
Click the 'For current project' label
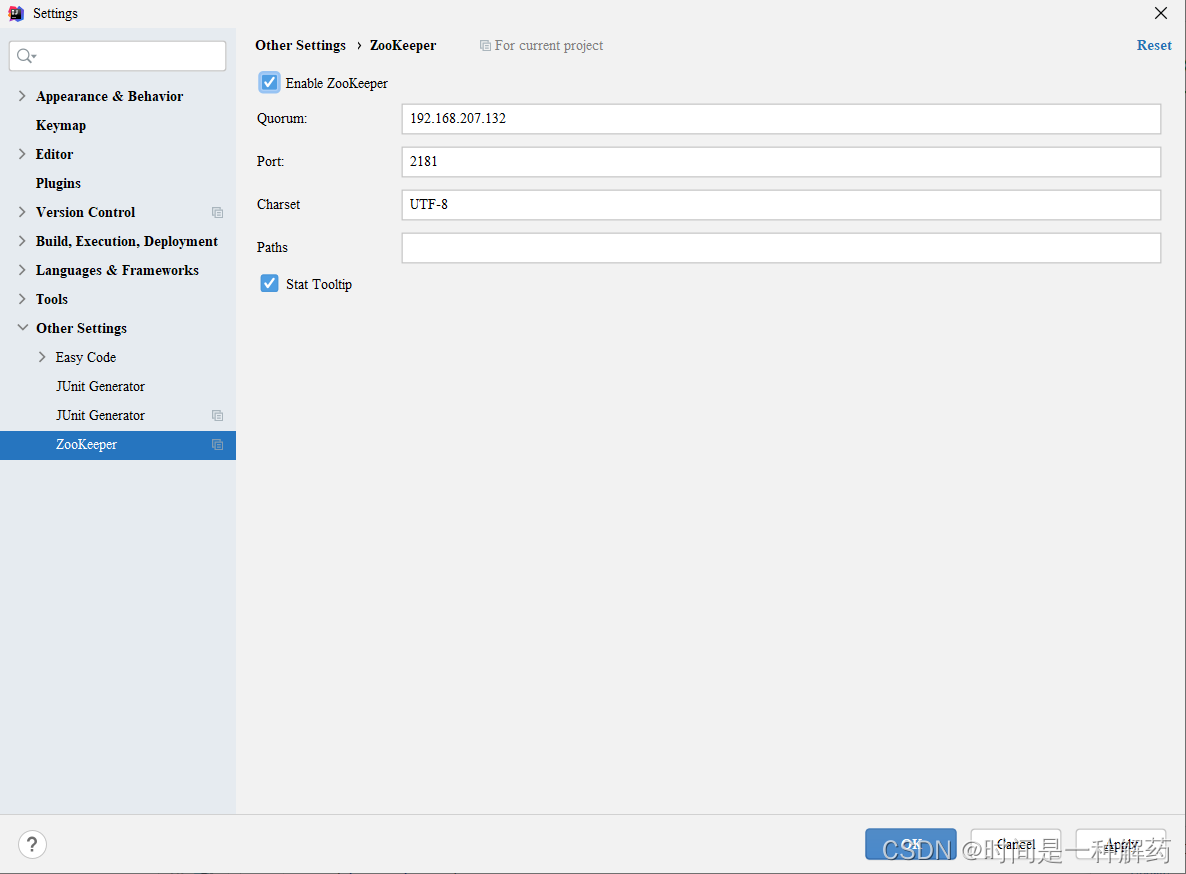point(548,45)
